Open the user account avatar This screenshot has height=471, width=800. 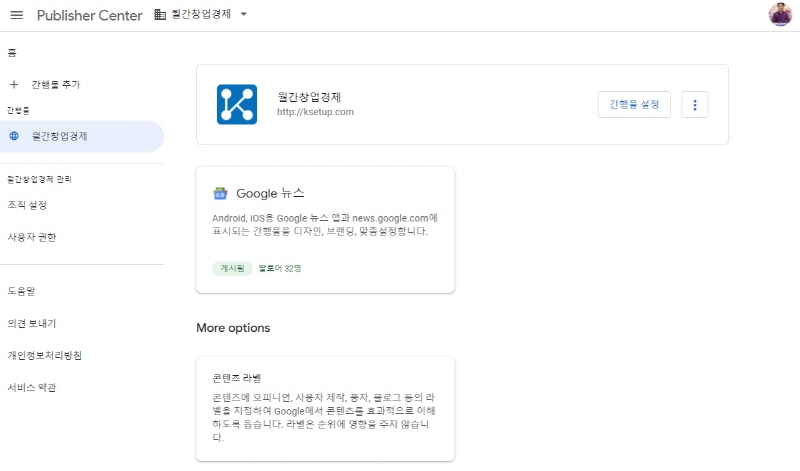[x=780, y=14]
